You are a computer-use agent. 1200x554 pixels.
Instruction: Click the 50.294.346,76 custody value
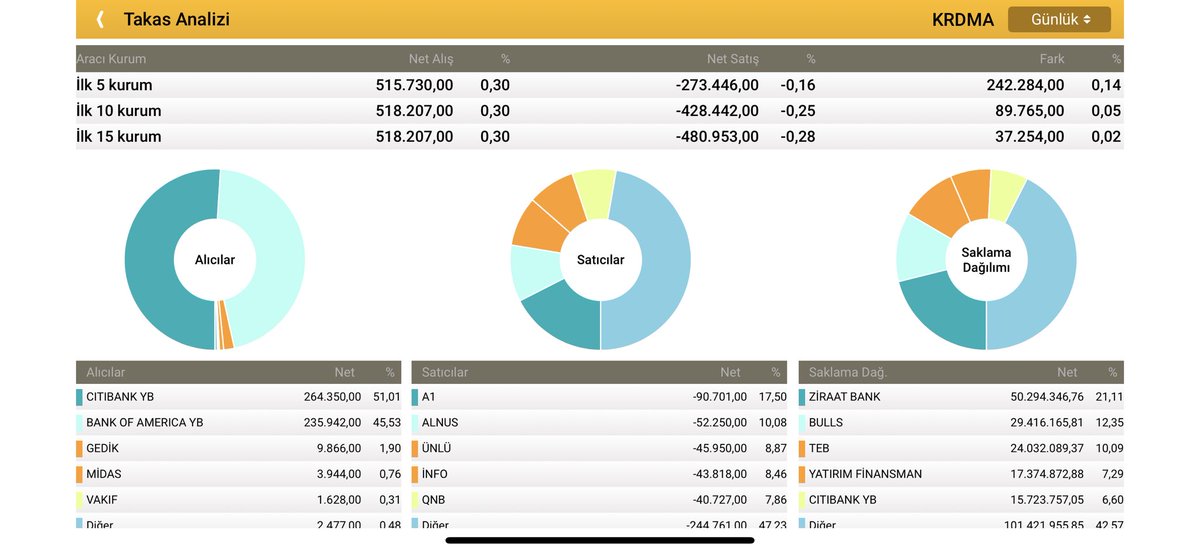pyautogui.click(x=1047, y=397)
